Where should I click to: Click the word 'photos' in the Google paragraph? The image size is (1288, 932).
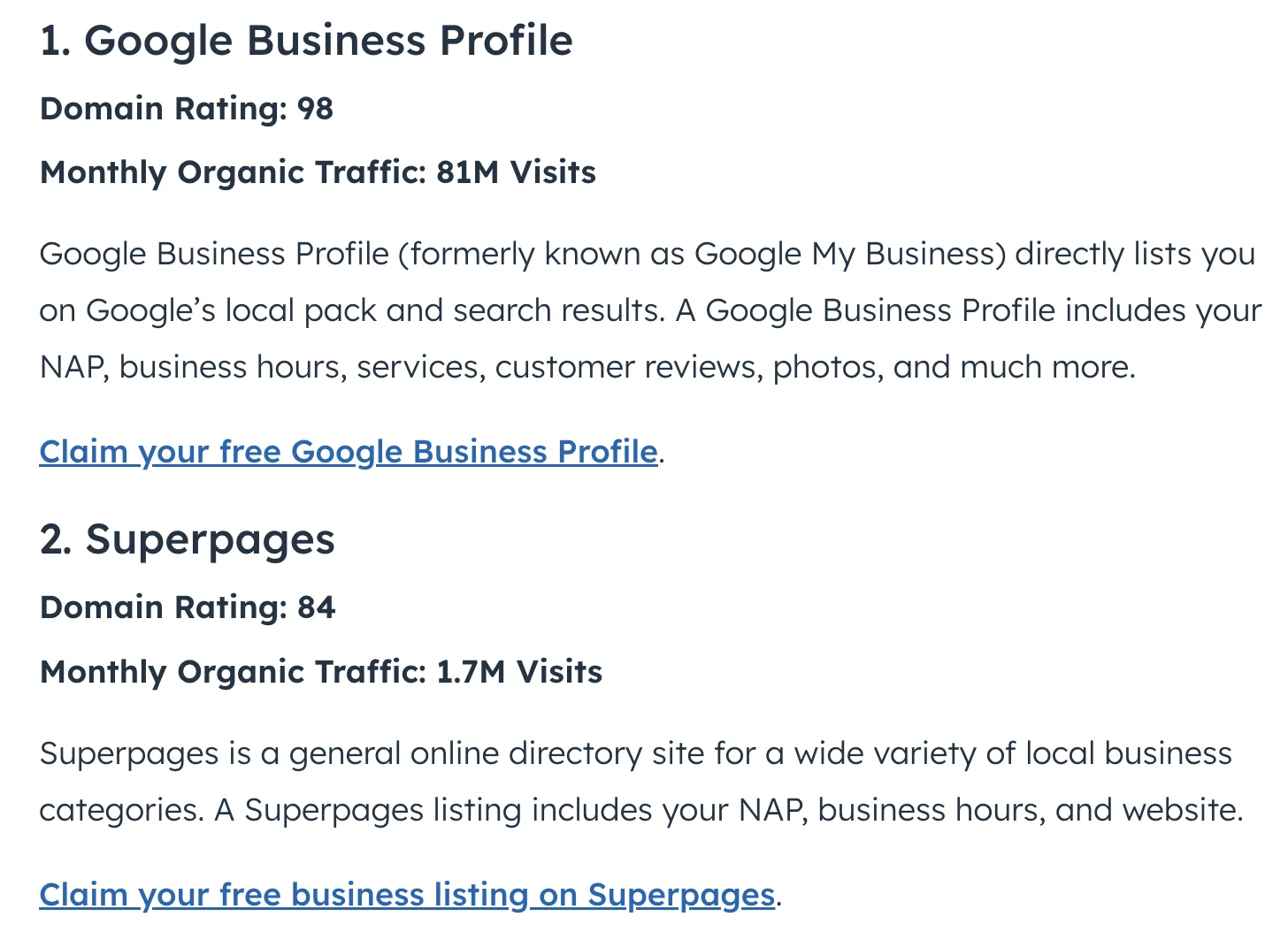[828, 368]
